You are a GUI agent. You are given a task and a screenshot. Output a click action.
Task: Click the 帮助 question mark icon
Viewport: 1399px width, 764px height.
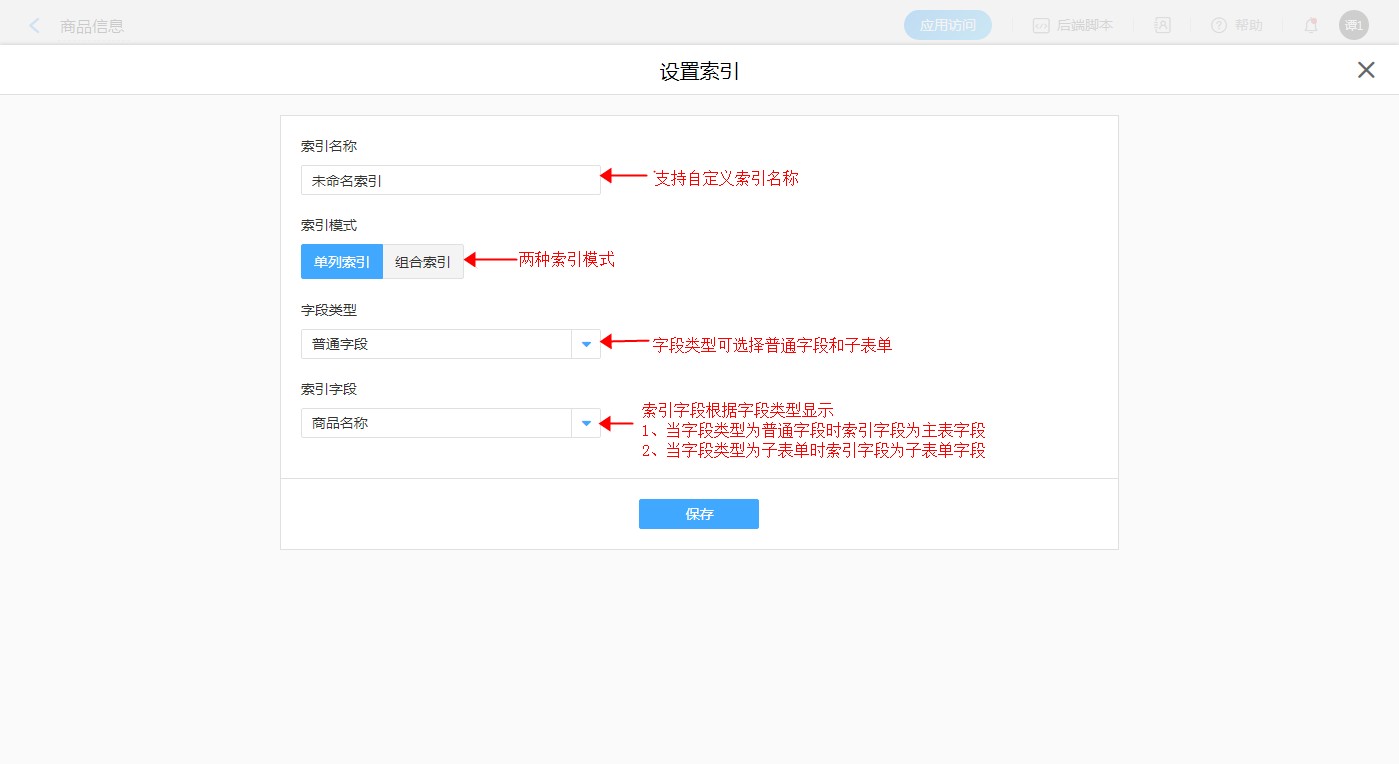[1218, 26]
